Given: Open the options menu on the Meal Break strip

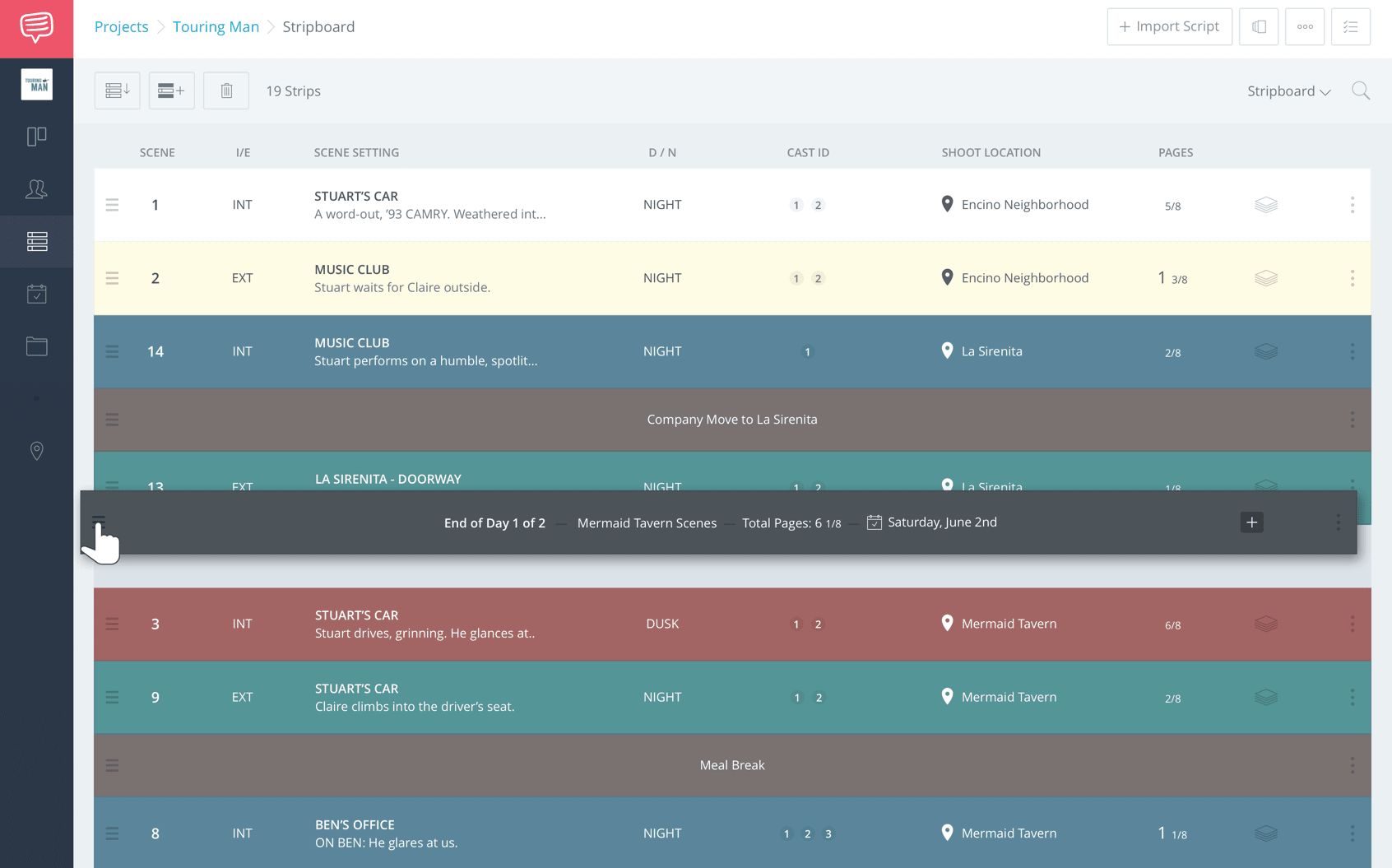Looking at the screenshot, I should 1353,765.
